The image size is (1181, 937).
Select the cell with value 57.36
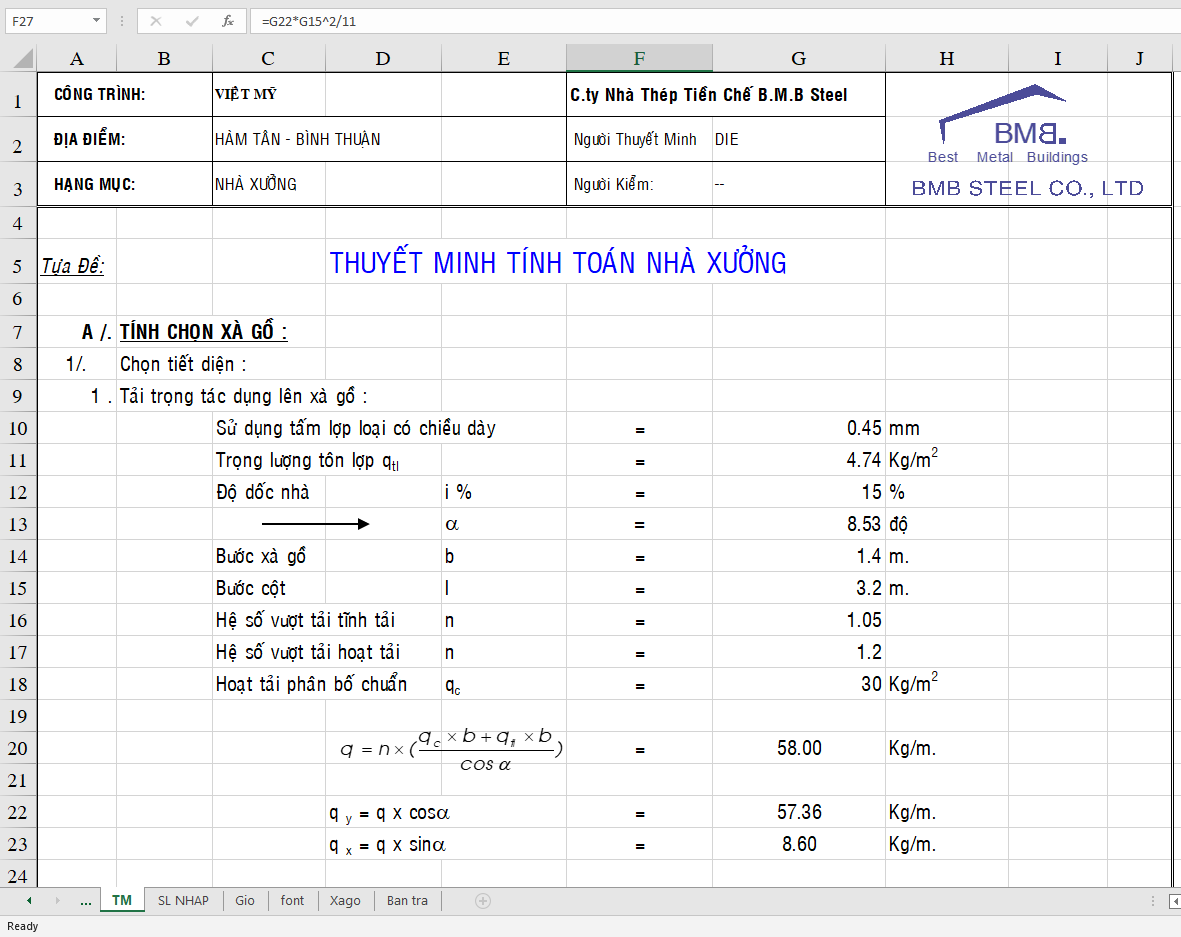point(798,813)
